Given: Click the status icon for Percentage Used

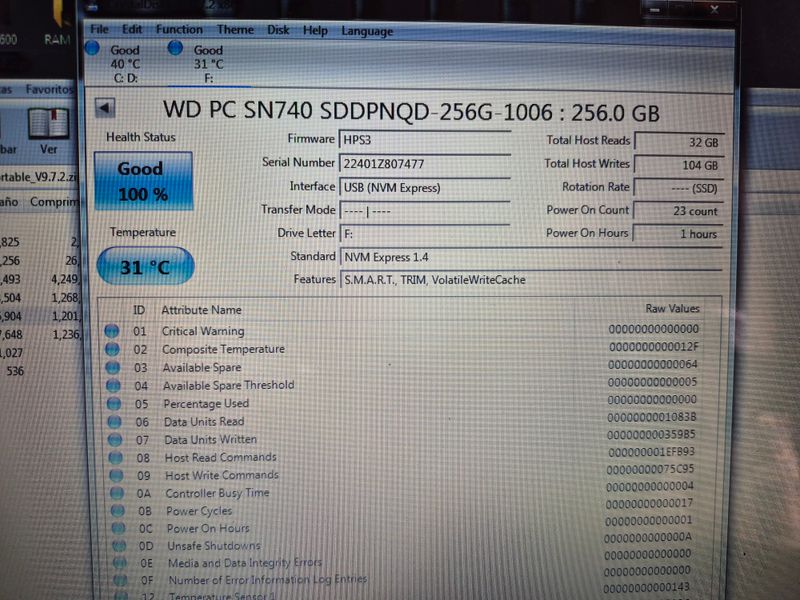Looking at the screenshot, I should pos(114,404).
